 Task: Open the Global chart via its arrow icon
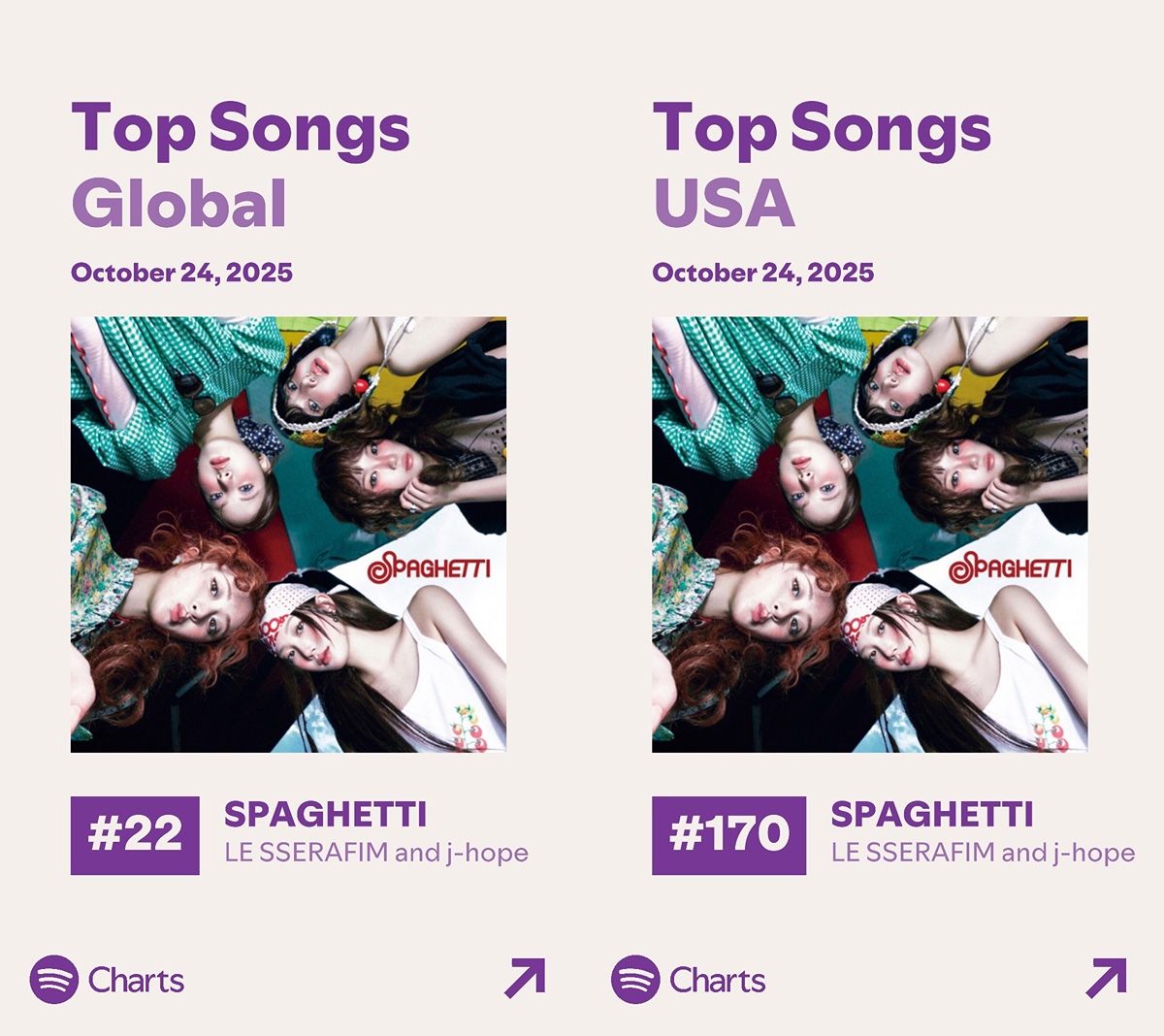tap(525, 978)
